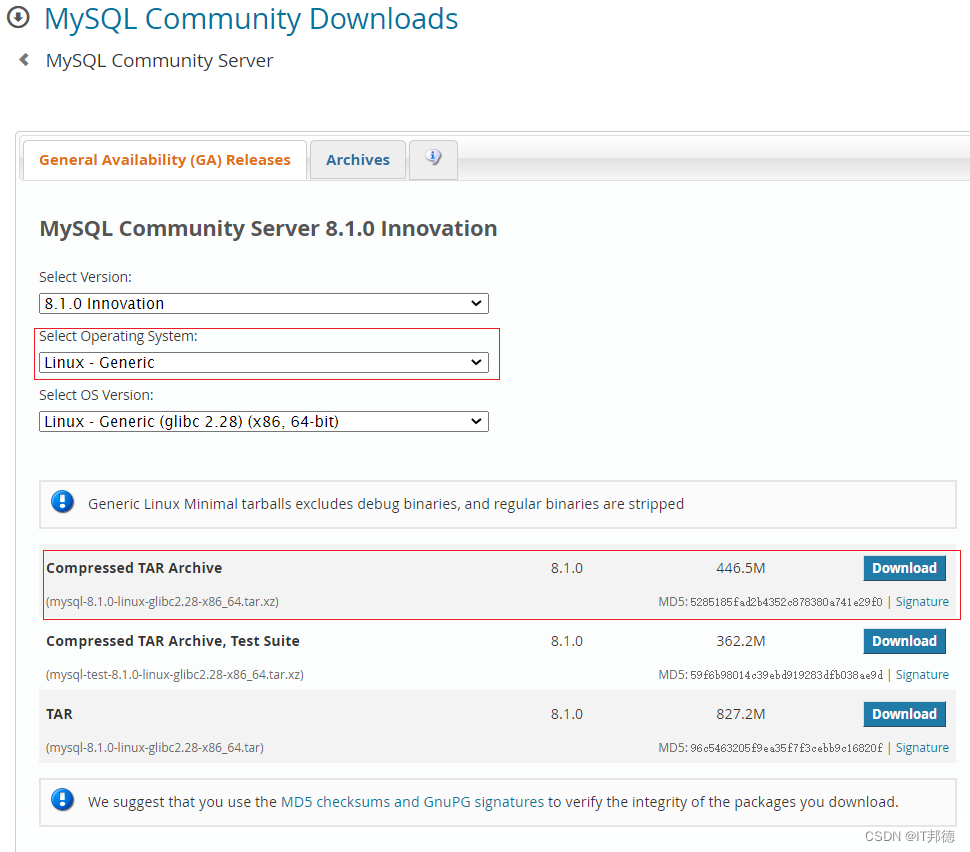Click the Compressed TAR Archive title text

(x=134, y=568)
